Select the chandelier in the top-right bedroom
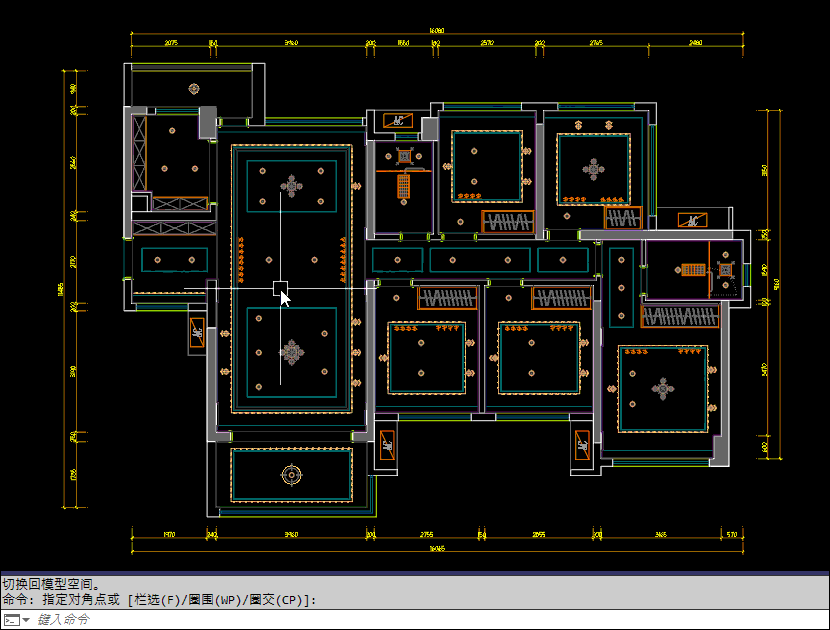 click(595, 168)
